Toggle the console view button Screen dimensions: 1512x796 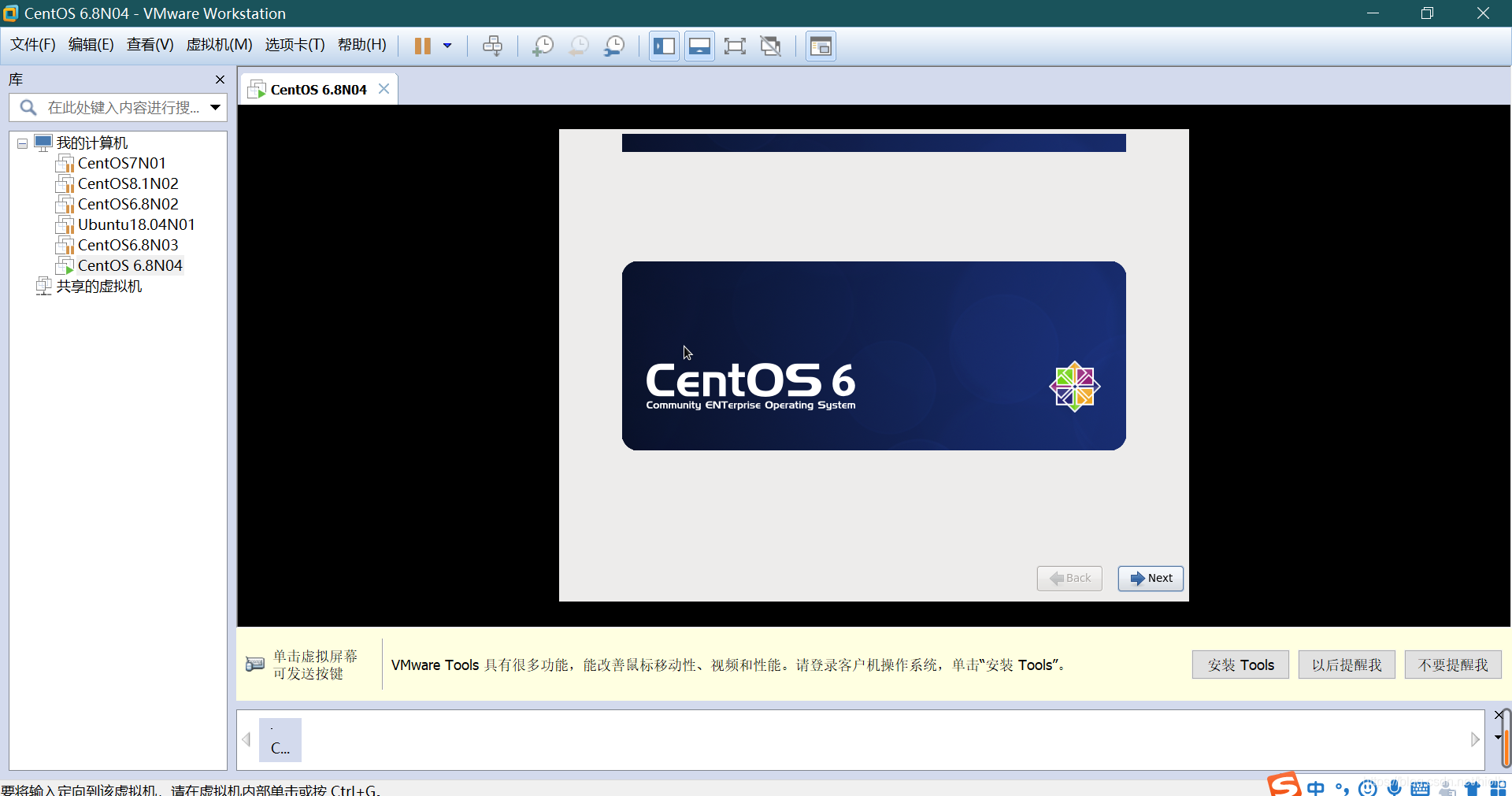[821, 46]
